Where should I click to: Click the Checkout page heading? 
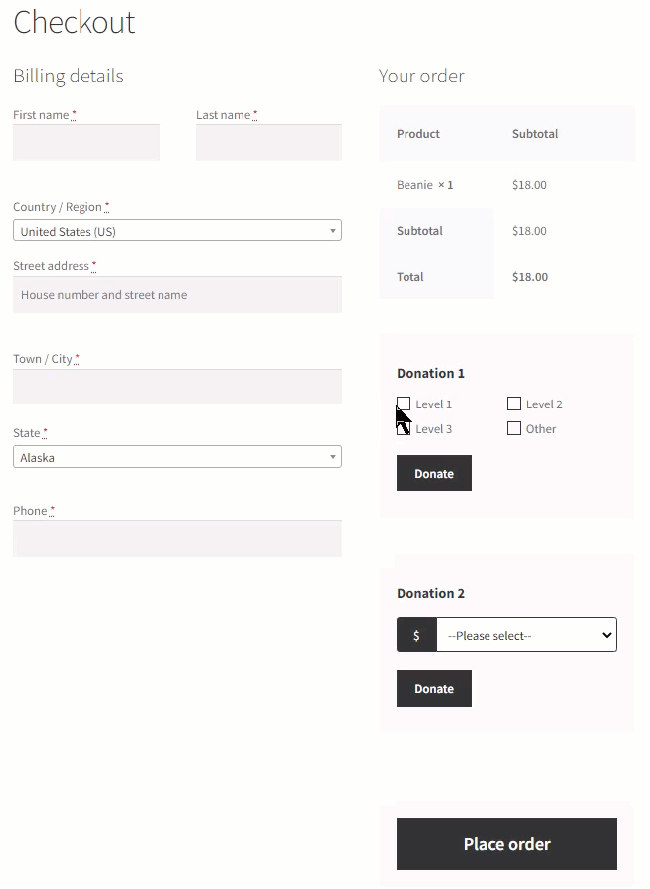click(74, 22)
